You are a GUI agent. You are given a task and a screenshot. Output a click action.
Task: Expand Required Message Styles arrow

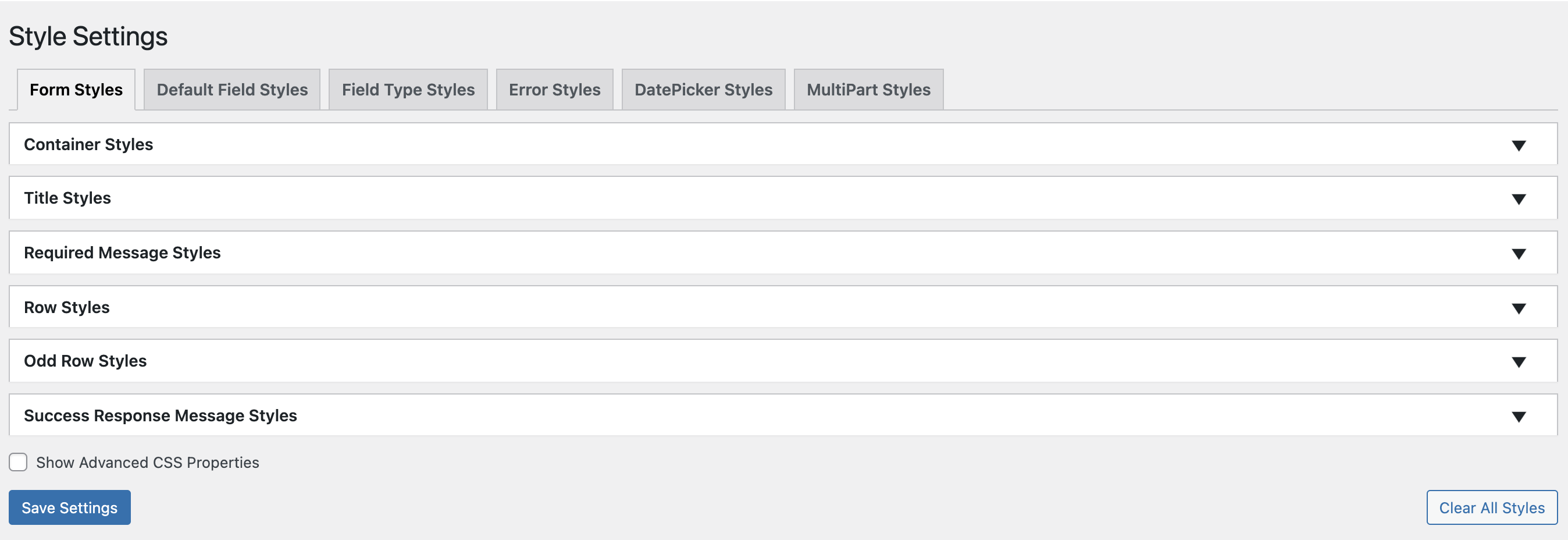tap(1518, 254)
